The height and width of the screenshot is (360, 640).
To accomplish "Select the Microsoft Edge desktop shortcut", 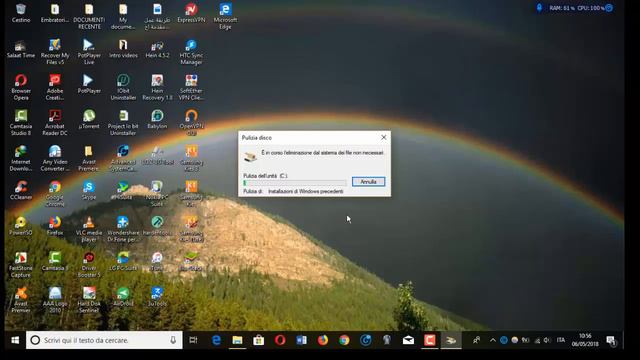I will [x=225, y=16].
